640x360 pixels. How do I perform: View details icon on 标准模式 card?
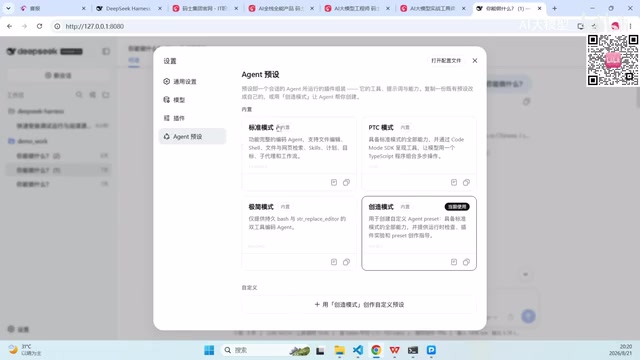(334, 182)
